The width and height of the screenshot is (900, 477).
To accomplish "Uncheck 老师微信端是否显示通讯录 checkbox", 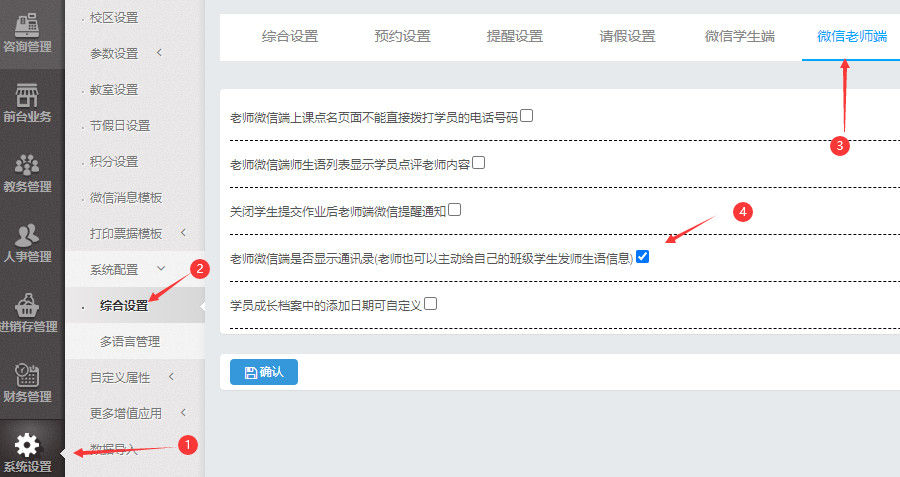I will pos(642,257).
